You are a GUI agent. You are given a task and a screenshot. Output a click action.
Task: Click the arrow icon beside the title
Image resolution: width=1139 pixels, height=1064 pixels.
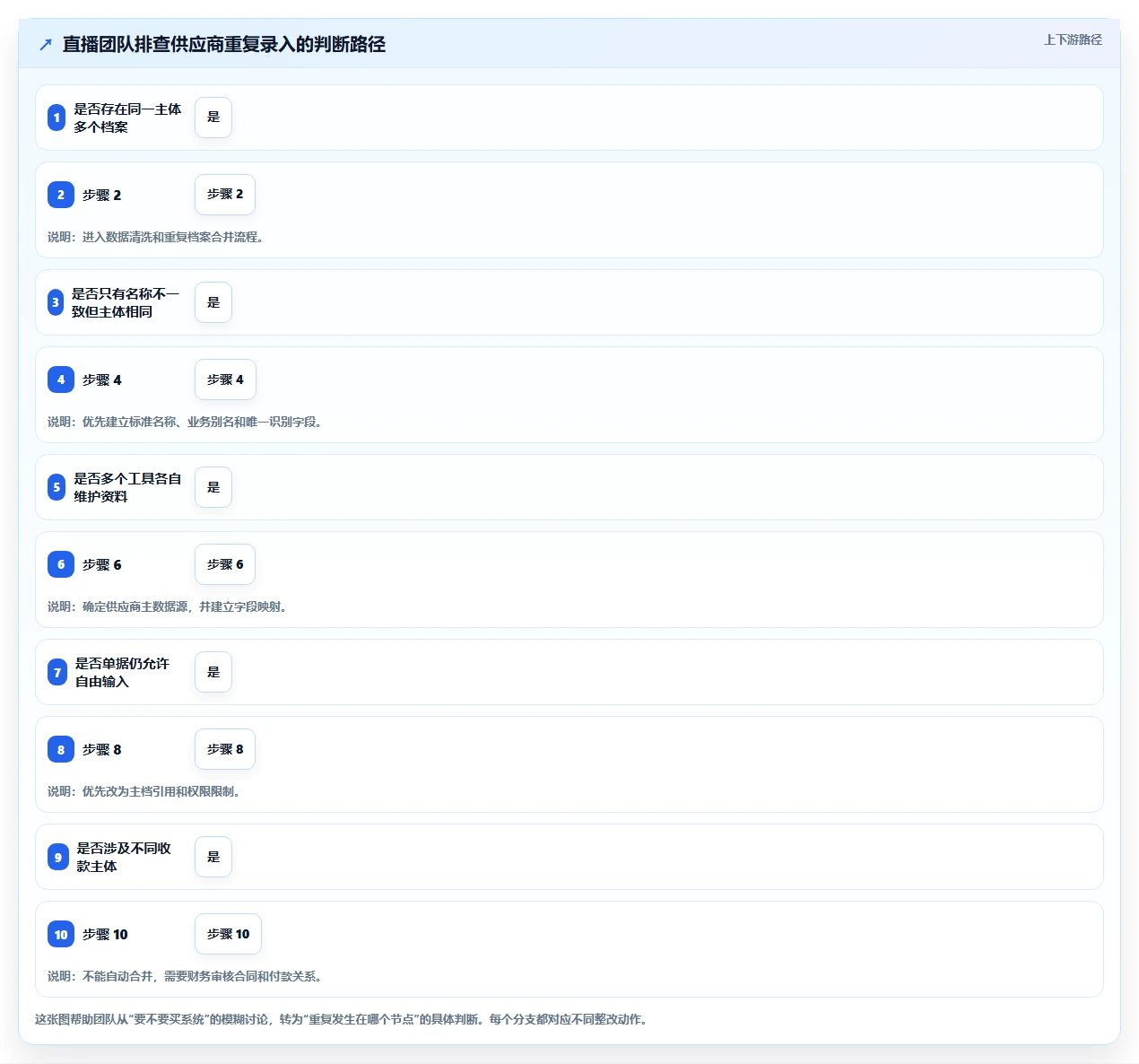click(x=46, y=44)
